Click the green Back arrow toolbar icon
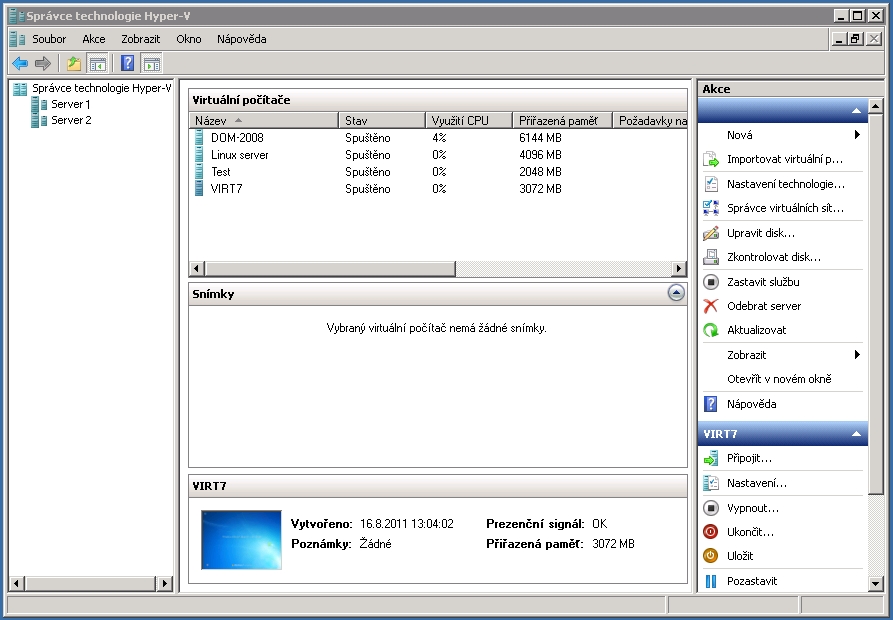 [19, 64]
